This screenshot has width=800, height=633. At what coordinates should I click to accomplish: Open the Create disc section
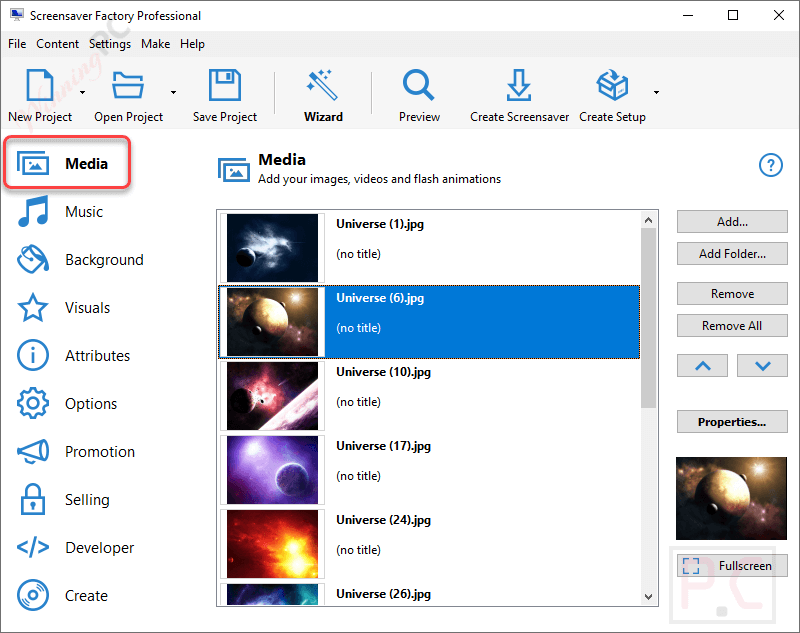point(62,595)
